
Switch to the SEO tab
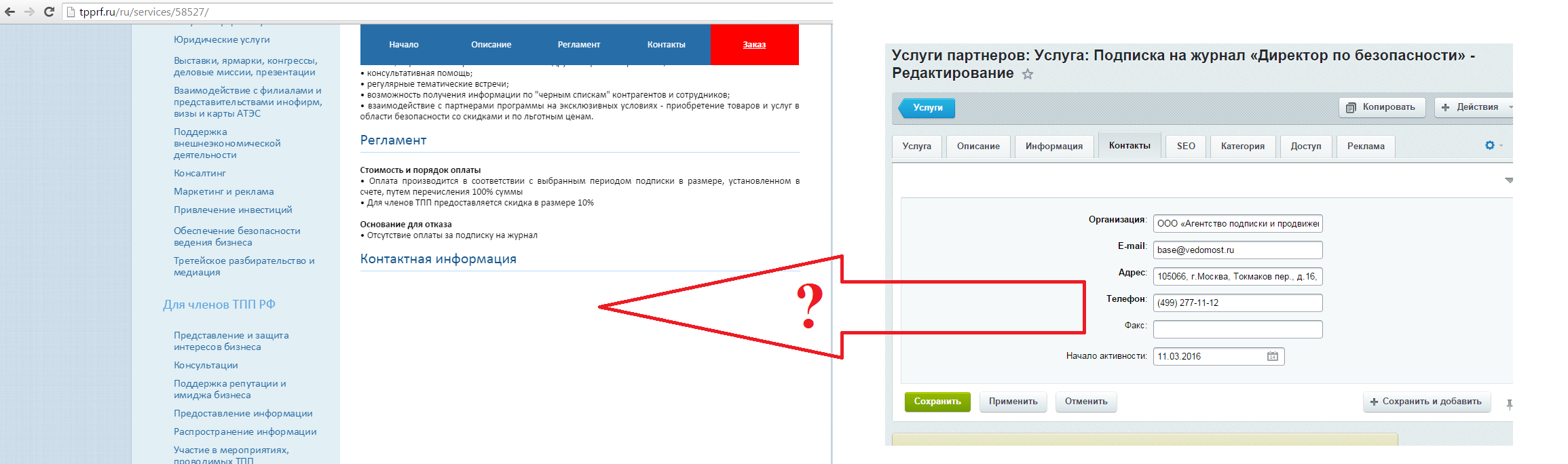click(1186, 146)
